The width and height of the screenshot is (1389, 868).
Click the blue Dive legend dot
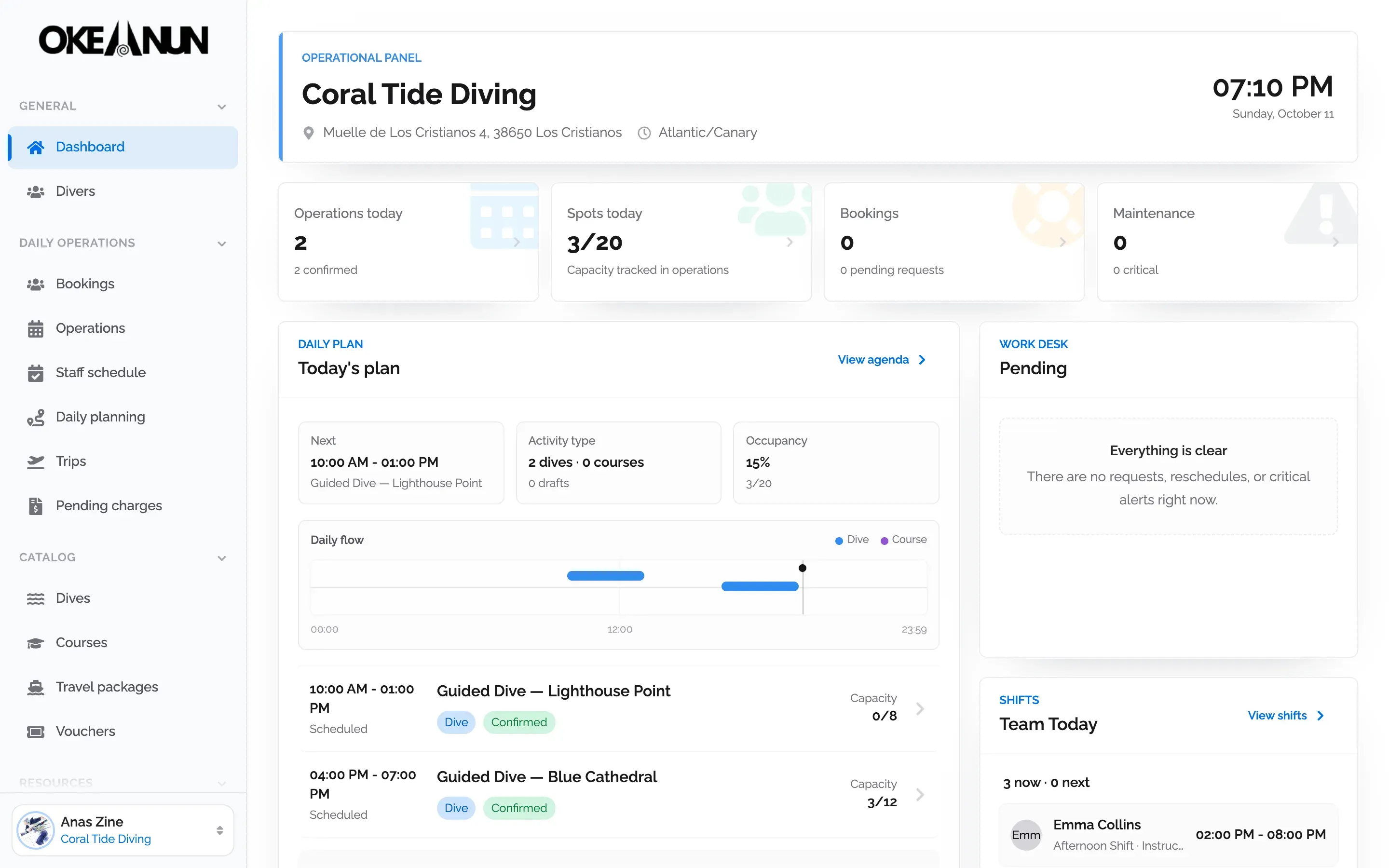tap(839, 541)
